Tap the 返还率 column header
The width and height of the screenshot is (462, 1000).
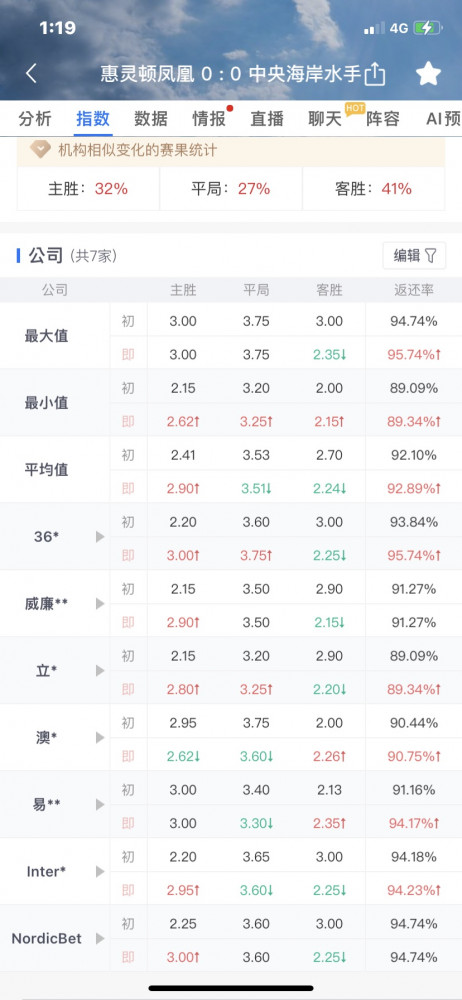(x=414, y=290)
